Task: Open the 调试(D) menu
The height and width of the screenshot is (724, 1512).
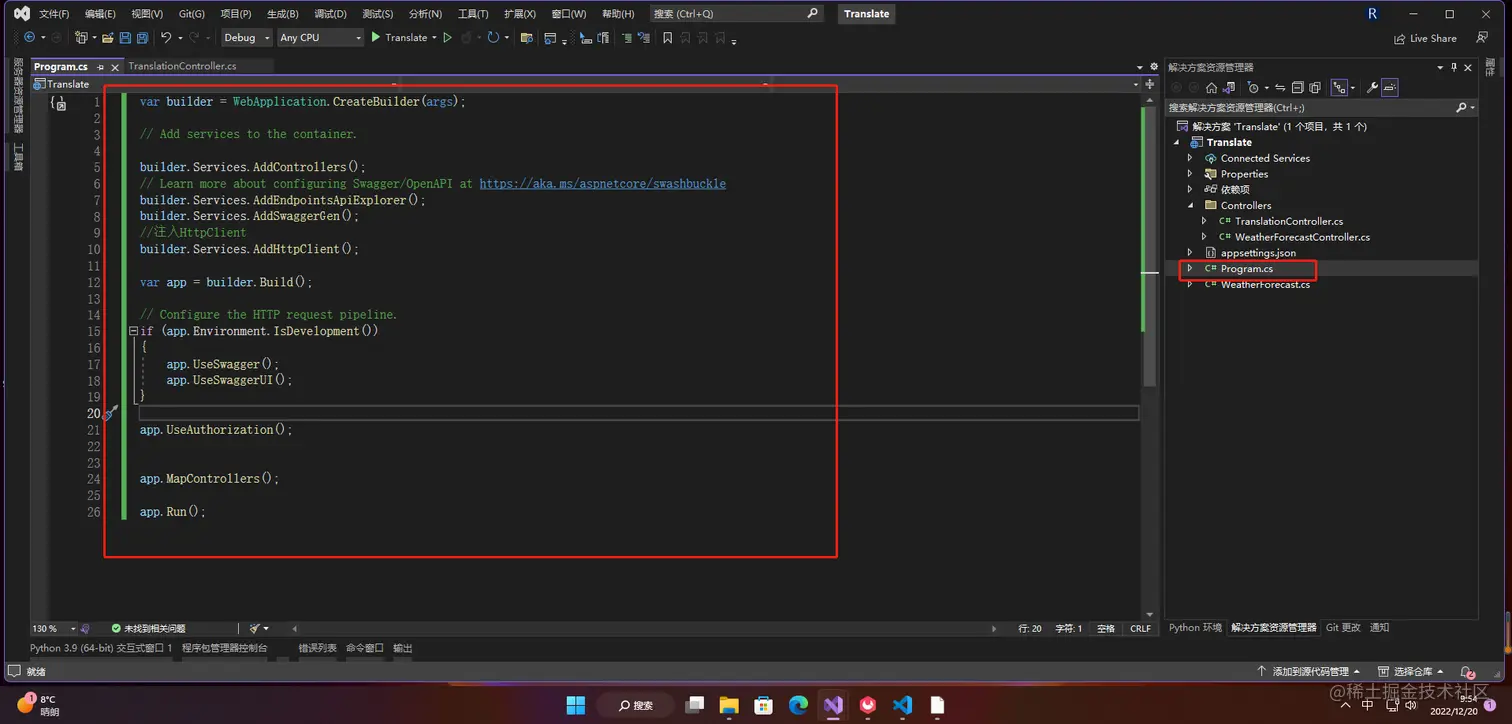Action: 330,14
